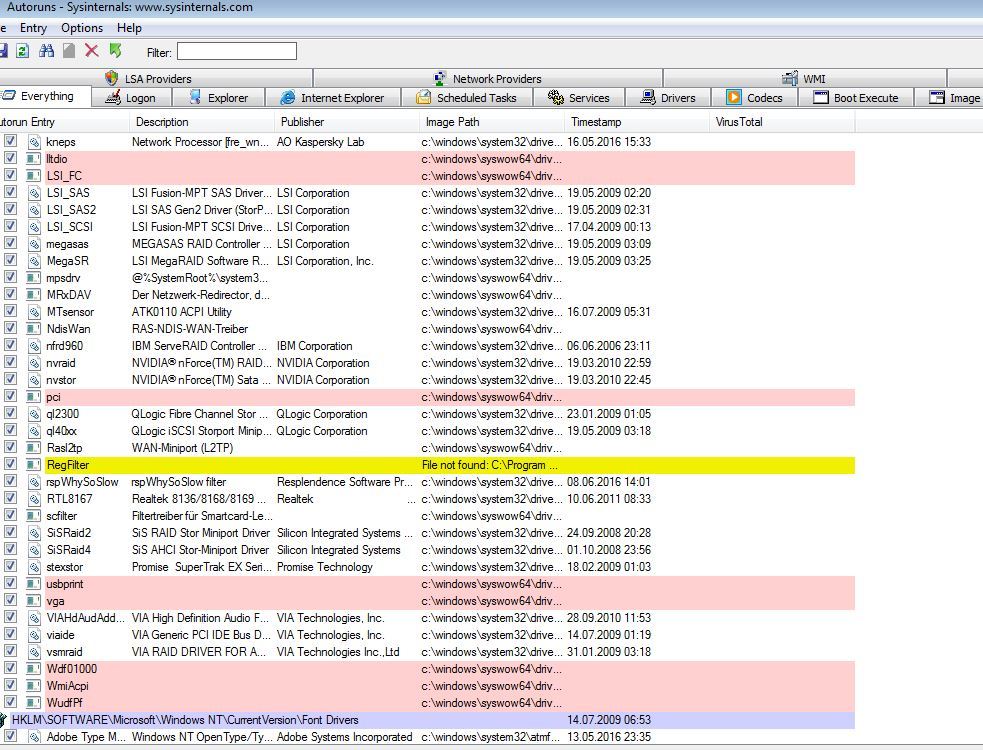Select the LSI_FC entry name

[64, 176]
